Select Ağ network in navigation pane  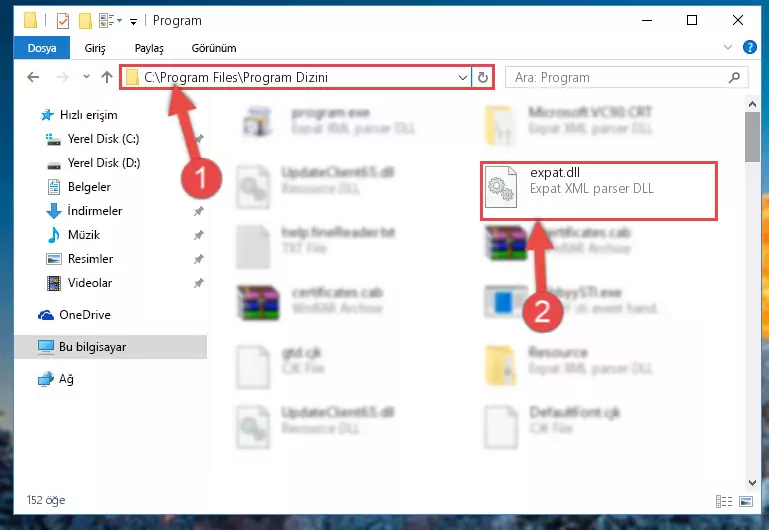(56, 379)
